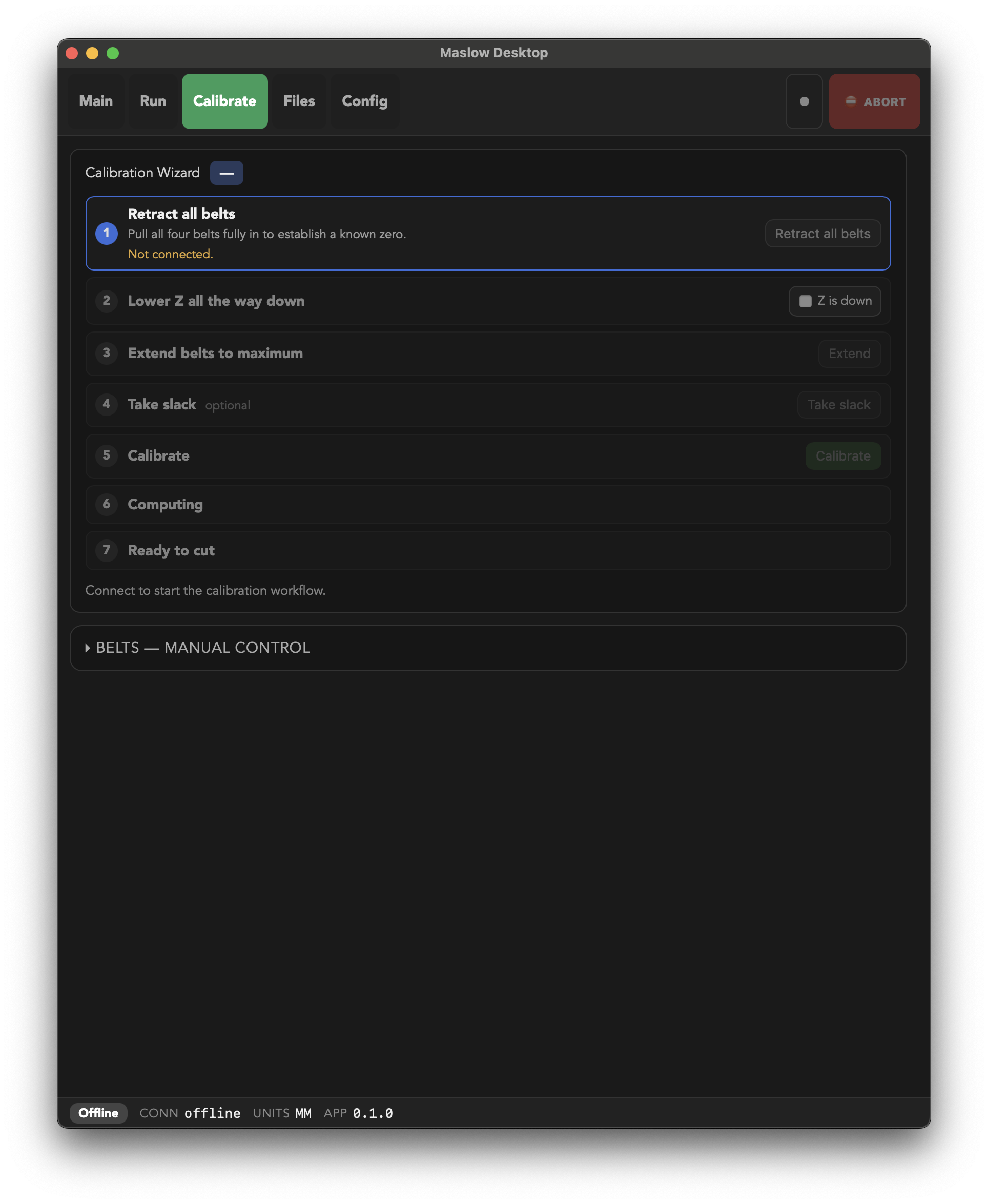Click the 'Pull all four belts' description
Image resolution: width=988 pixels, height=1204 pixels.
[x=267, y=234]
